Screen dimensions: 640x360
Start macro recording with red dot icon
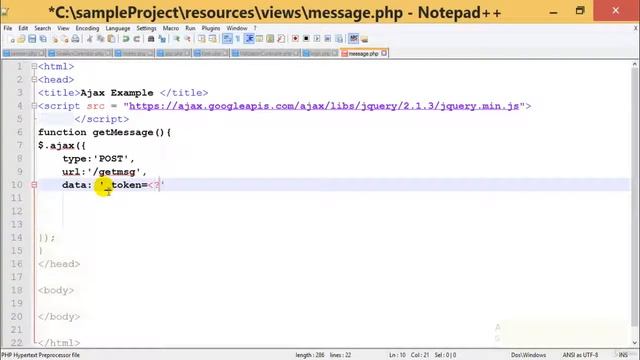[x=295, y=39]
